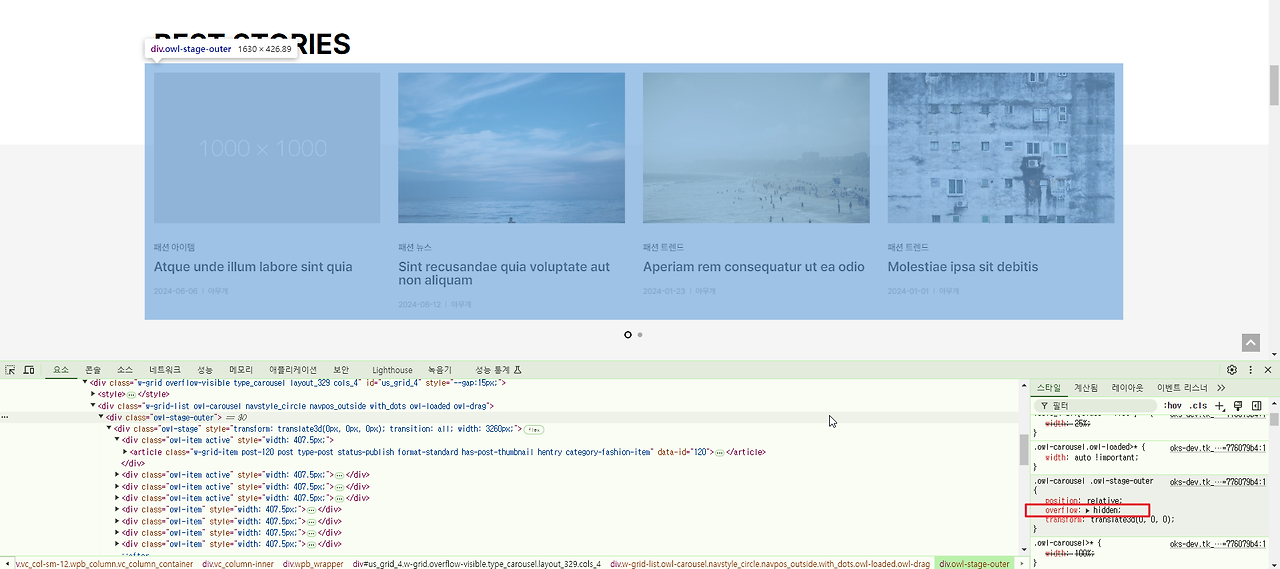
Task: Click div.owl-stage-outer breadcrumb
Action: pyautogui.click(x=974, y=564)
